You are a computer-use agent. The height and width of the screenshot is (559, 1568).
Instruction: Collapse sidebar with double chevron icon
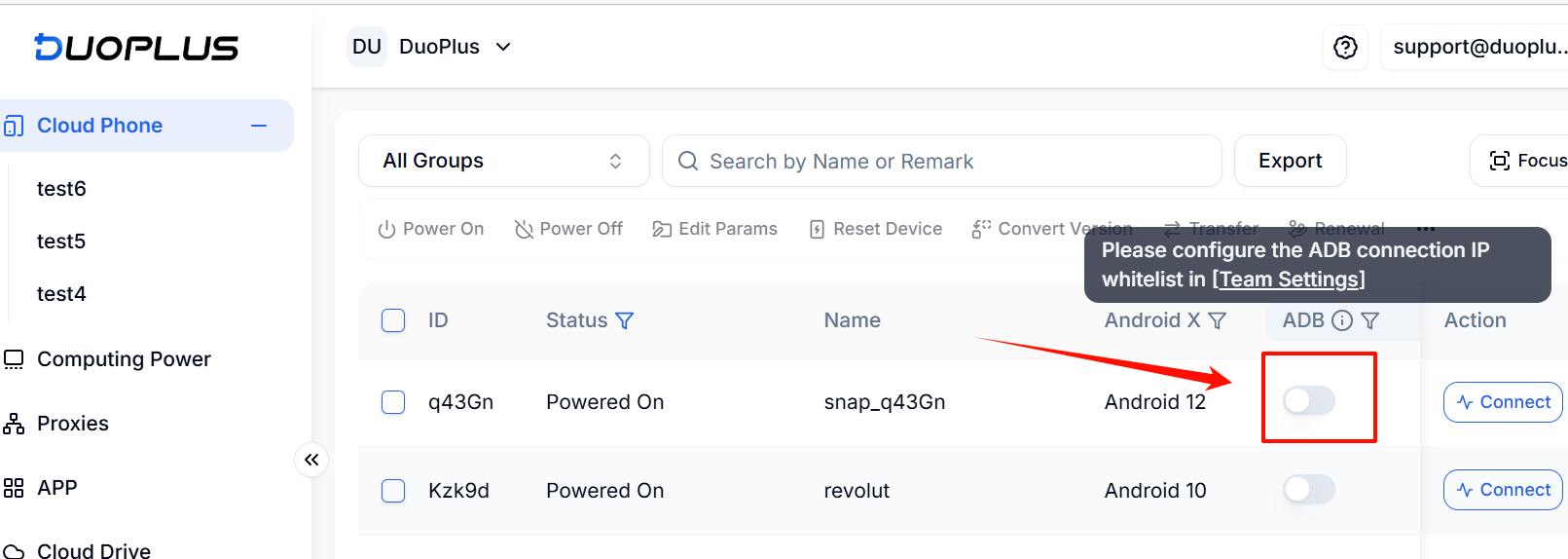pos(311,460)
